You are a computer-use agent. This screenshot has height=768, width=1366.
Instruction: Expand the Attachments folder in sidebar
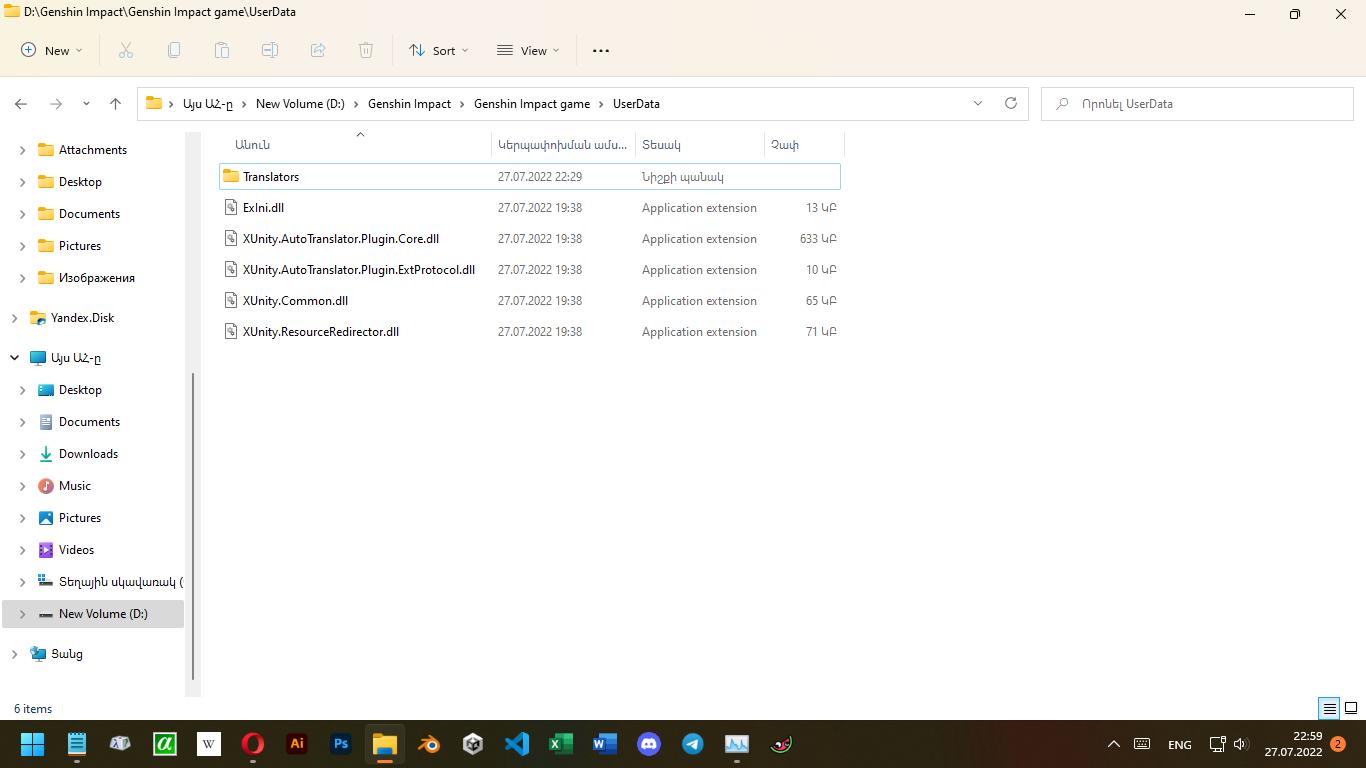[23, 150]
